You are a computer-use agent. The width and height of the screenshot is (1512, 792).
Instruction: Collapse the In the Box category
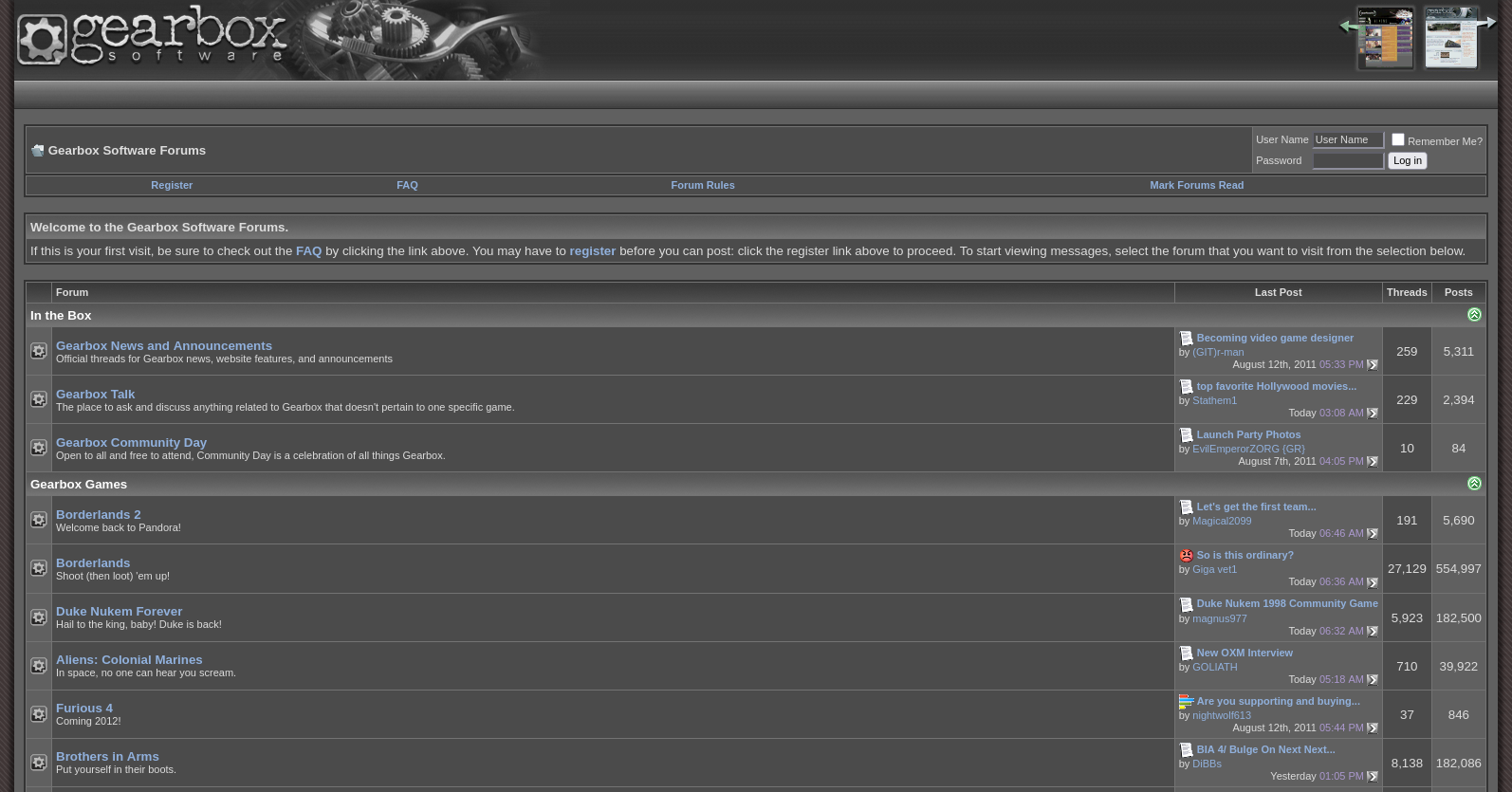(x=1474, y=315)
